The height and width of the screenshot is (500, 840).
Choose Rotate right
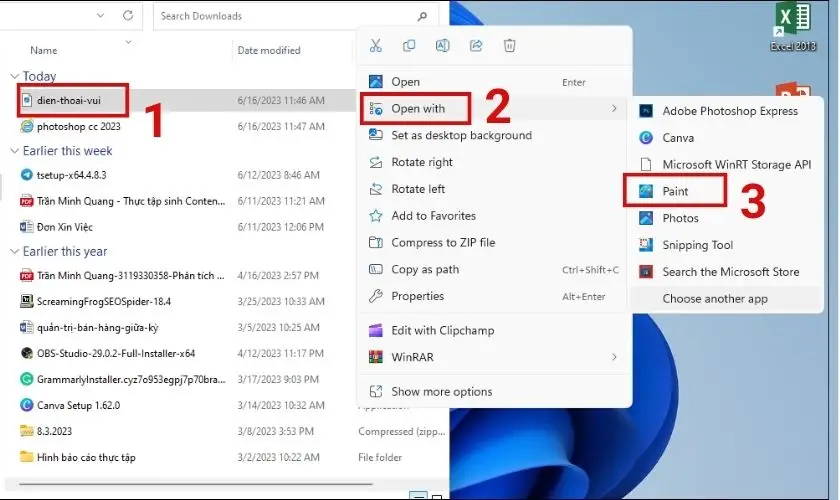[494, 162]
